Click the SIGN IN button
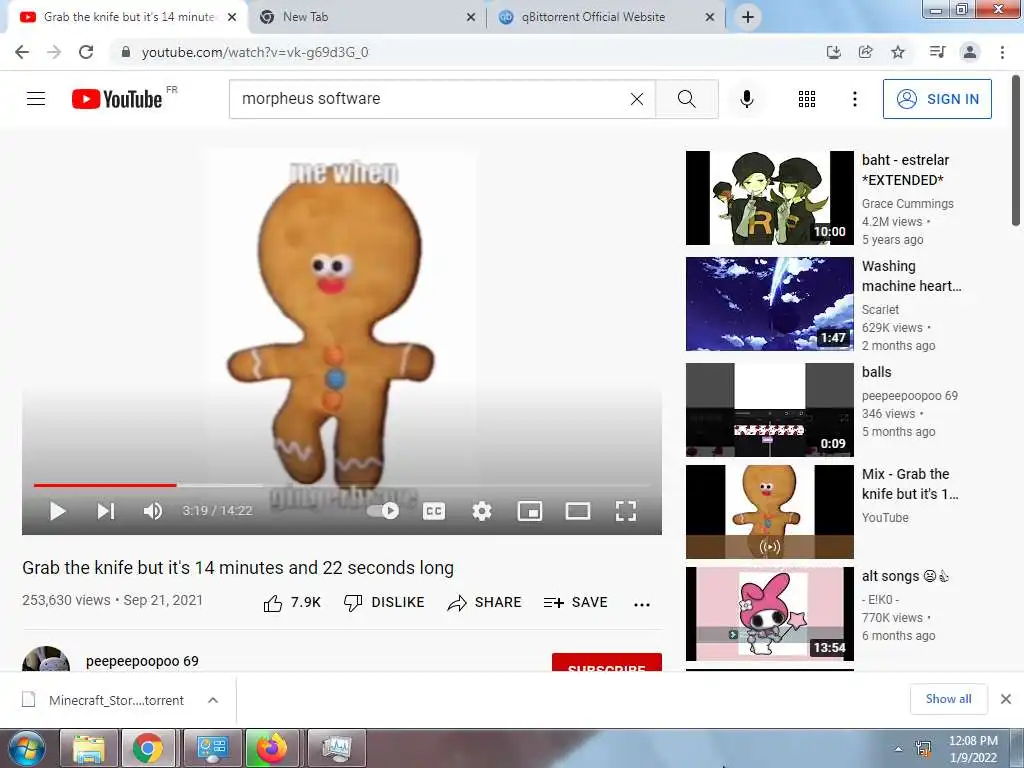 (x=937, y=99)
